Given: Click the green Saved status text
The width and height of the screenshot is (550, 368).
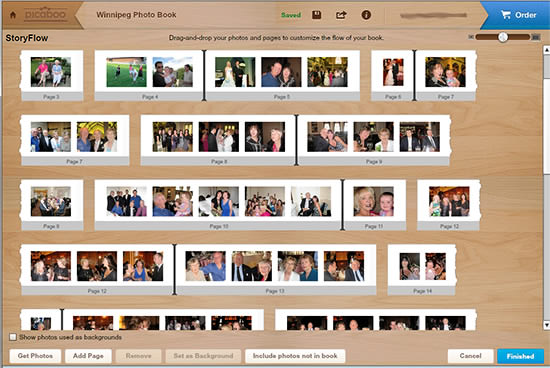Looking at the screenshot, I should click(x=291, y=15).
